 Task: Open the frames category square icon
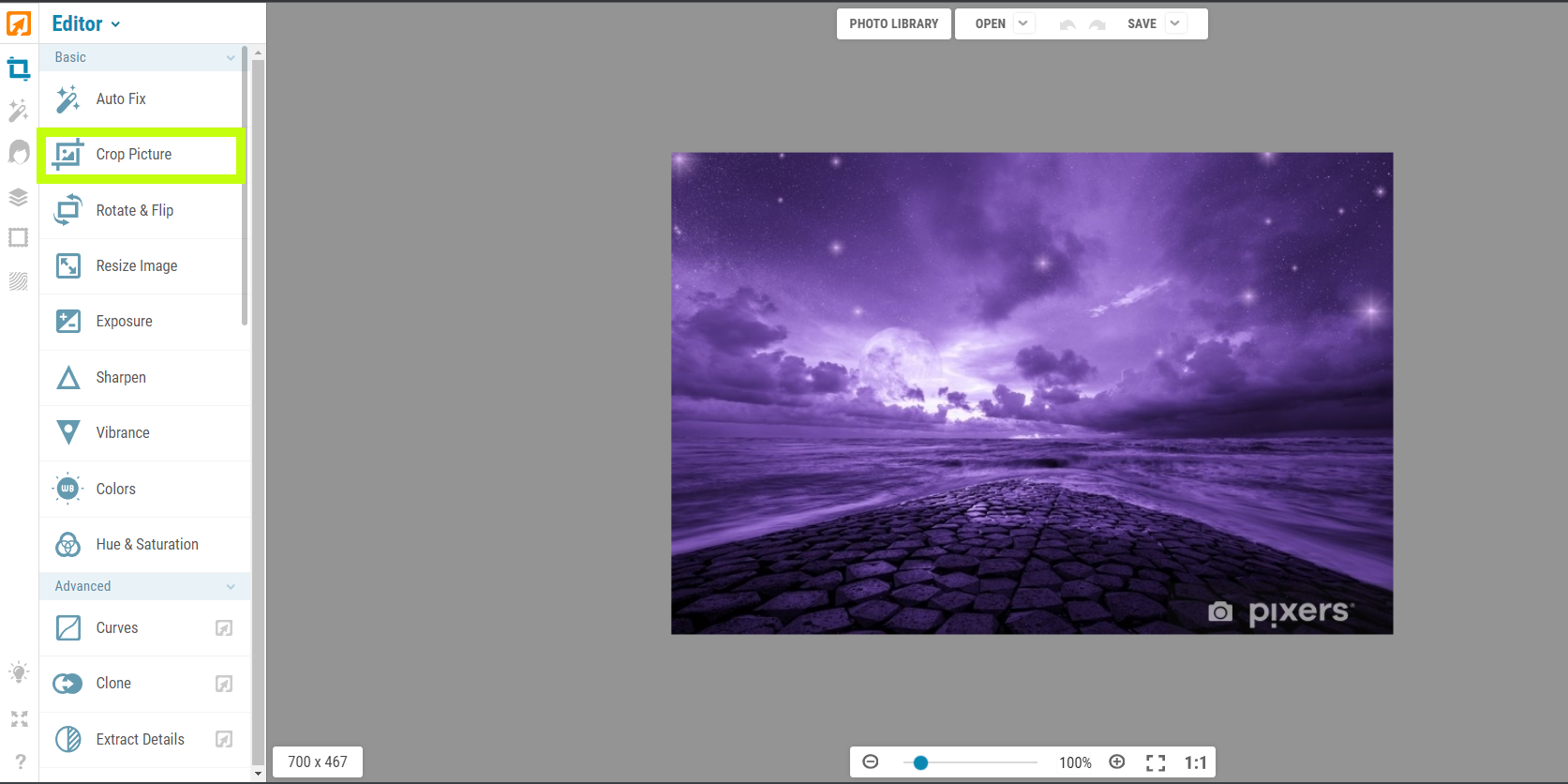(19, 238)
